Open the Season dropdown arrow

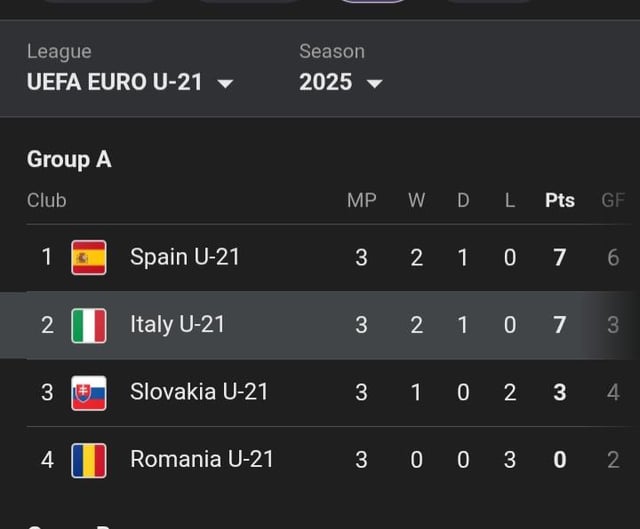pos(375,83)
